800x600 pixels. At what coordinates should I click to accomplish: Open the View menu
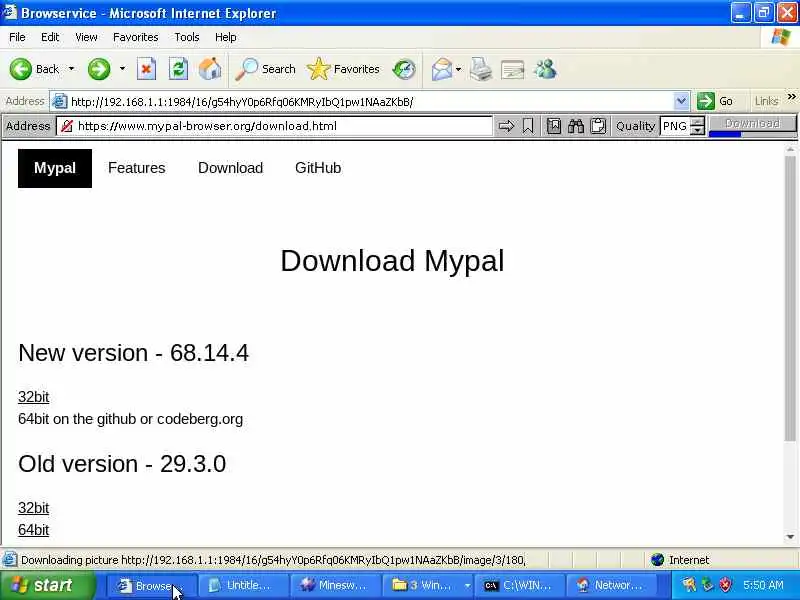point(86,37)
